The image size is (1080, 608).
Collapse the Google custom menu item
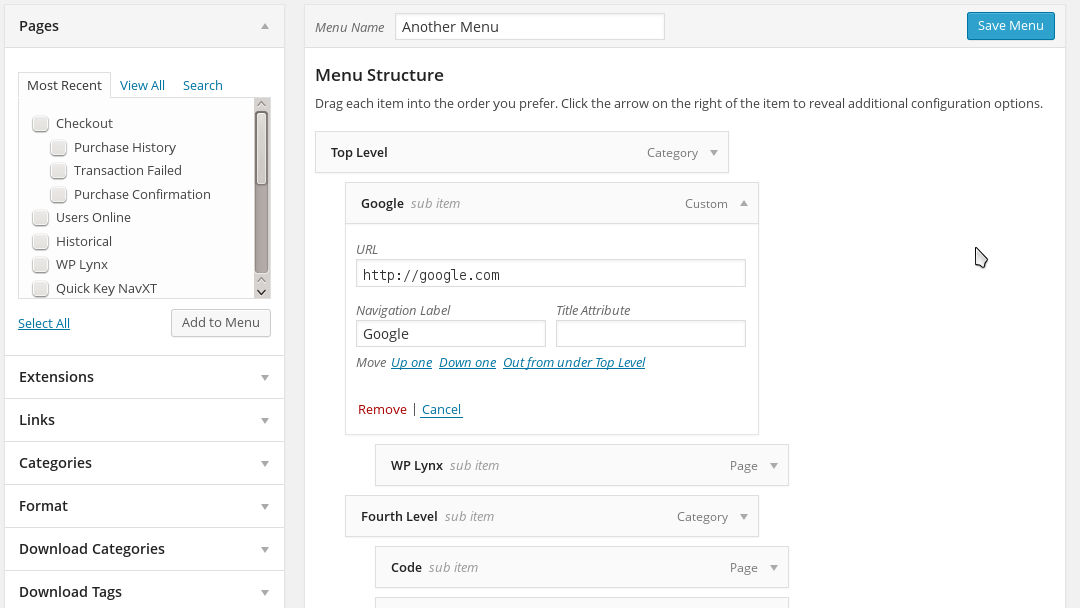744,203
